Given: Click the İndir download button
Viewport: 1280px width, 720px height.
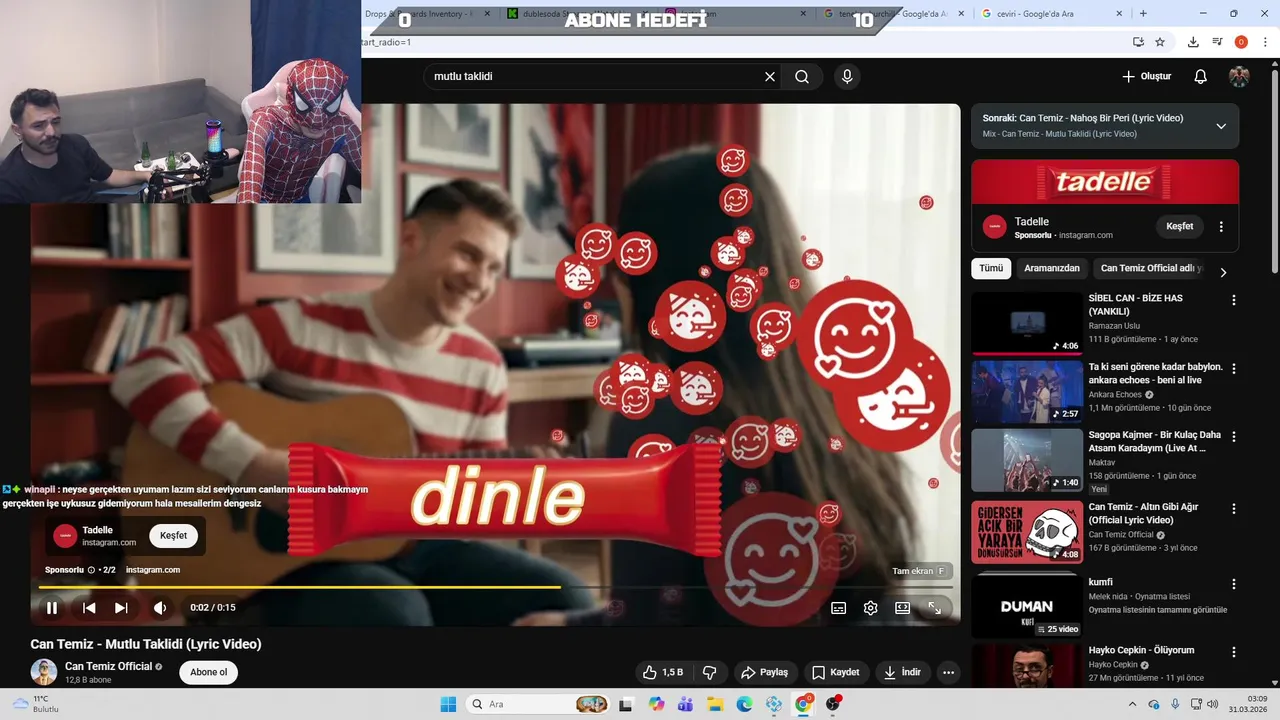Looking at the screenshot, I should [902, 673].
